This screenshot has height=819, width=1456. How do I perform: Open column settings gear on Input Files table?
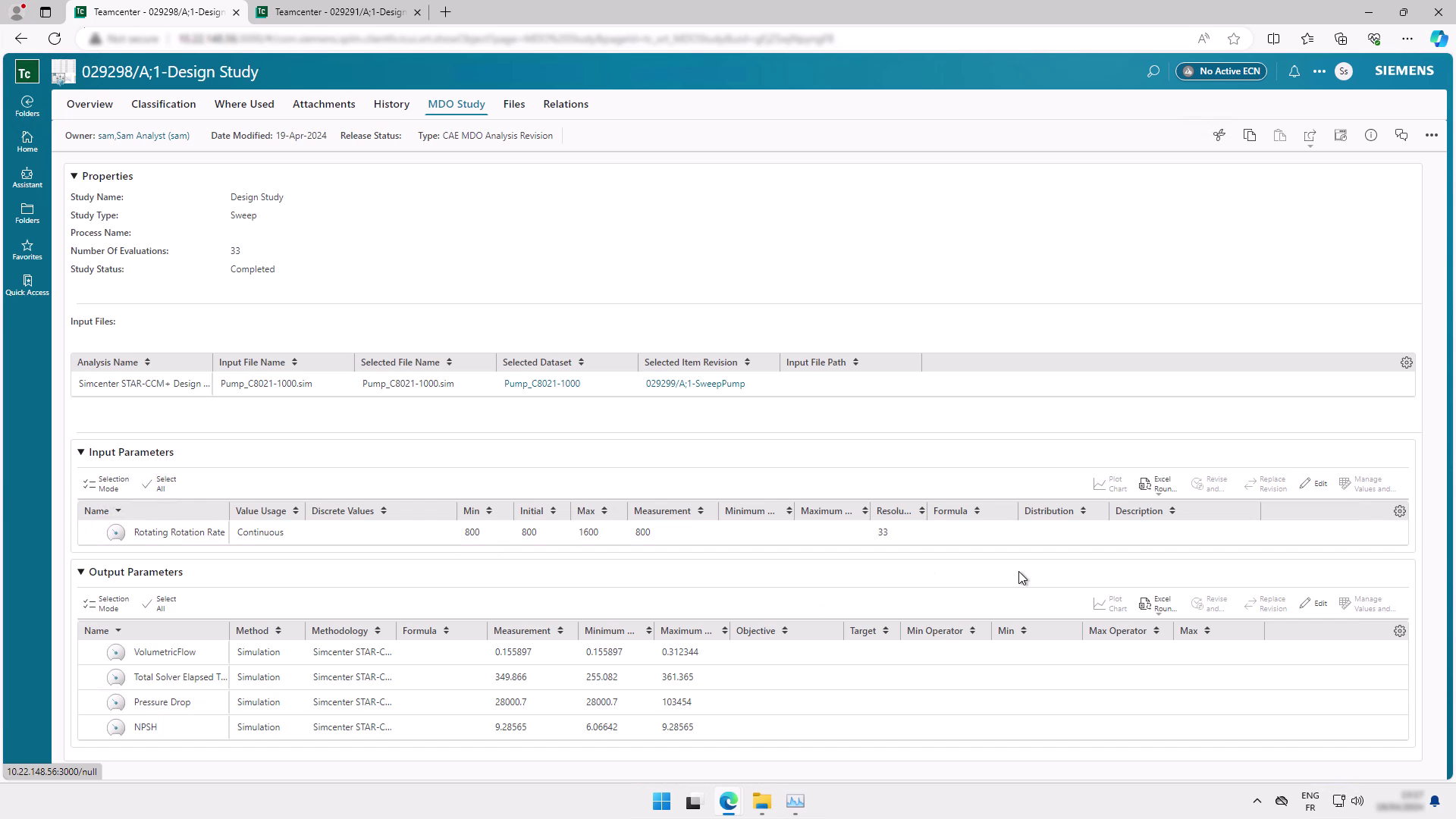coord(1407,362)
